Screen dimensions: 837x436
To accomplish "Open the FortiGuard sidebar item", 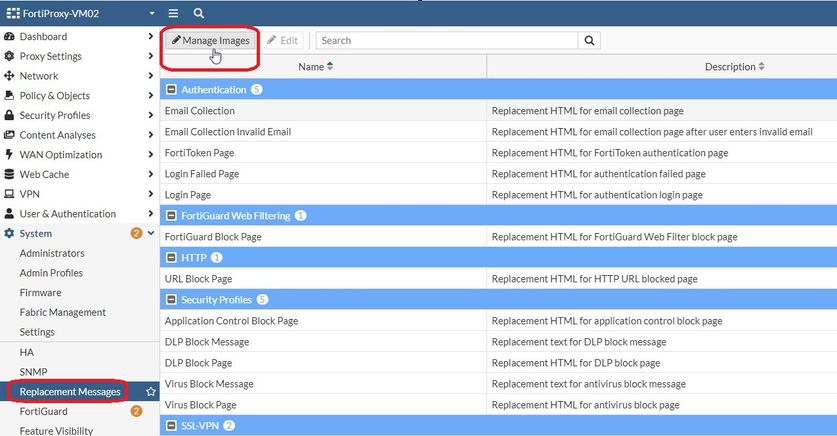I will tap(44, 411).
